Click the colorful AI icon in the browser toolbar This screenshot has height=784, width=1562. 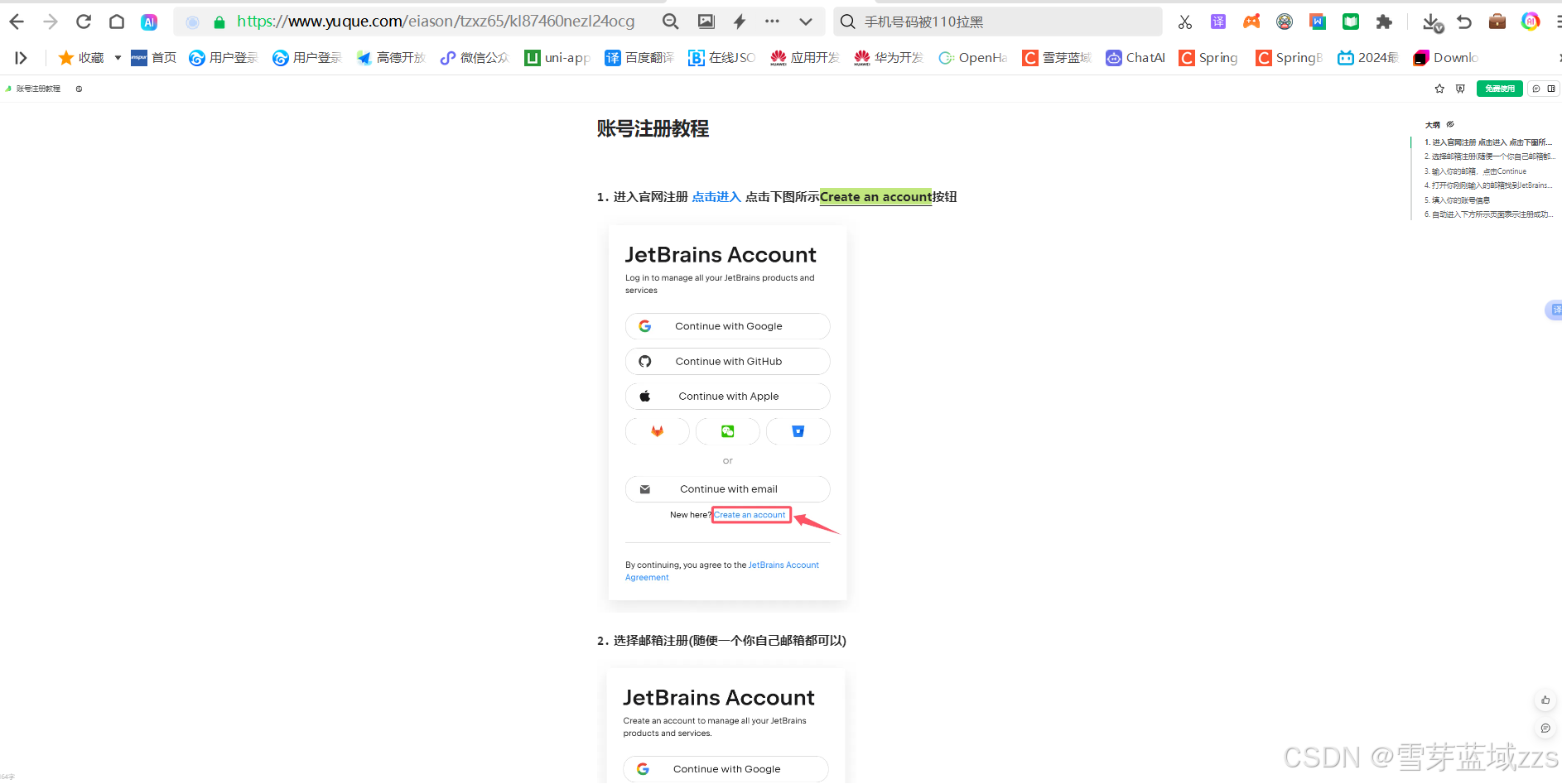[1531, 22]
